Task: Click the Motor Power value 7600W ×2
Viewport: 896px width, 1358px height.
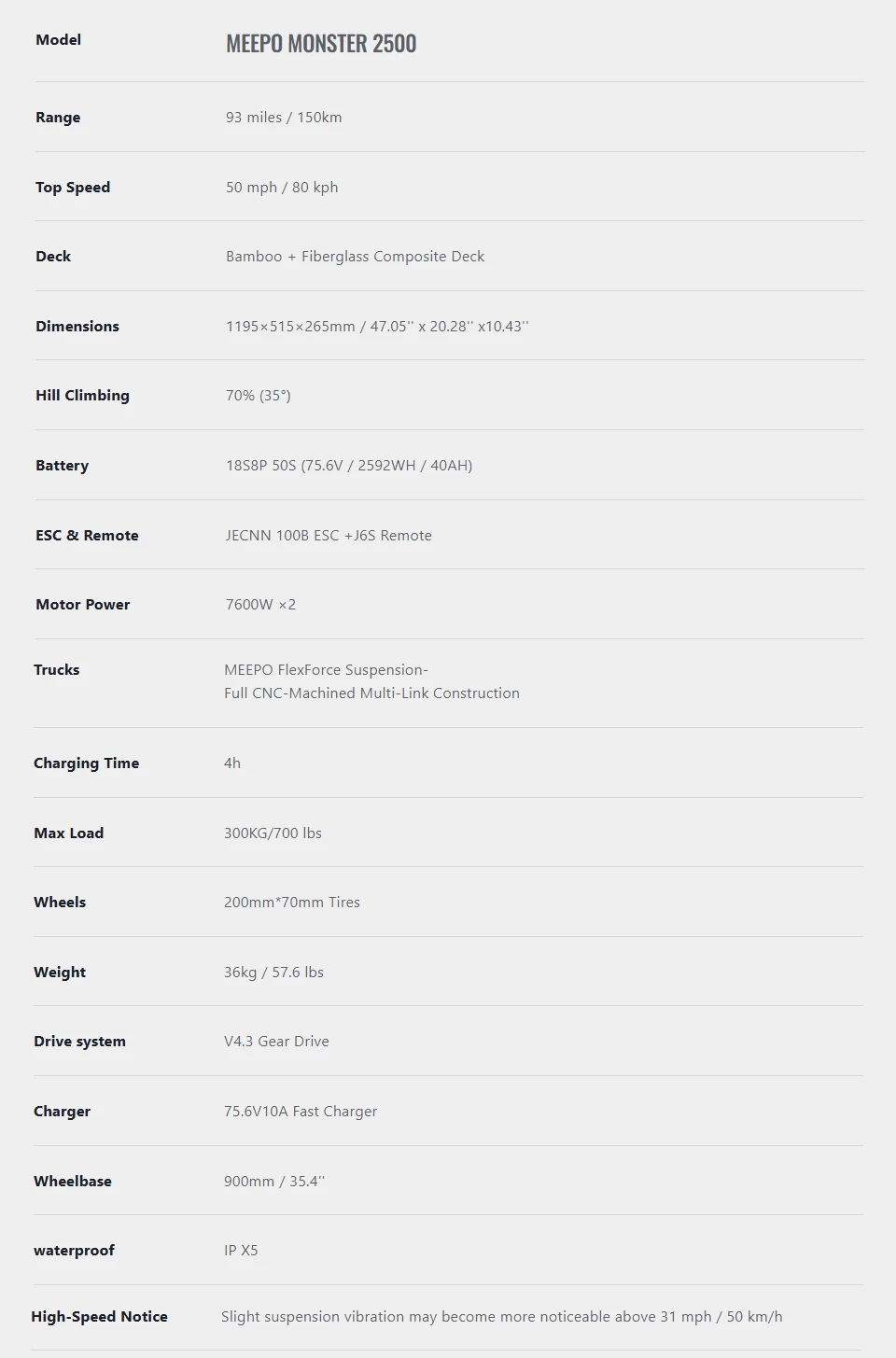Action: 260,605
